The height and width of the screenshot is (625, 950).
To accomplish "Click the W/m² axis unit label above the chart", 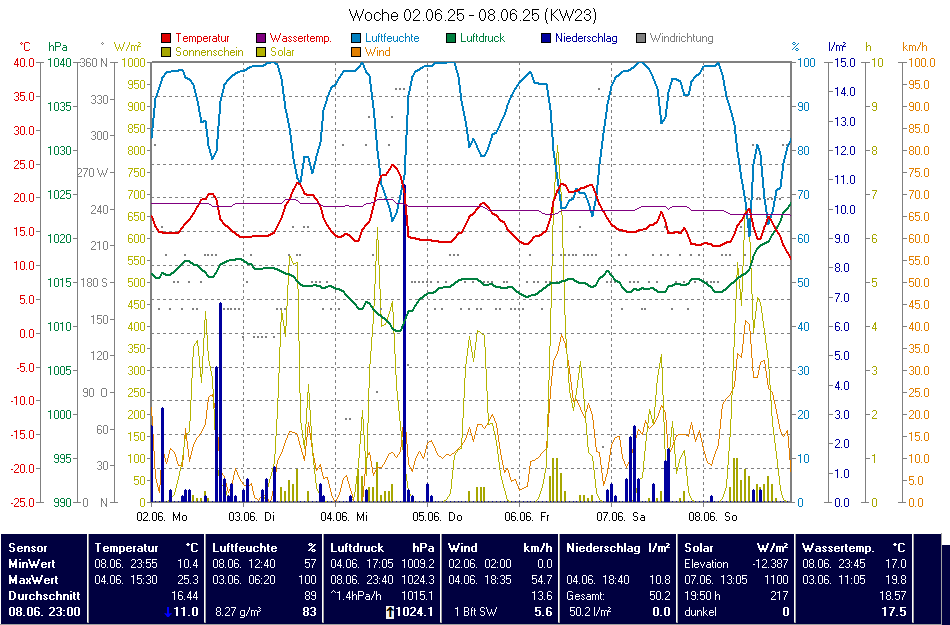I will (x=127, y=47).
